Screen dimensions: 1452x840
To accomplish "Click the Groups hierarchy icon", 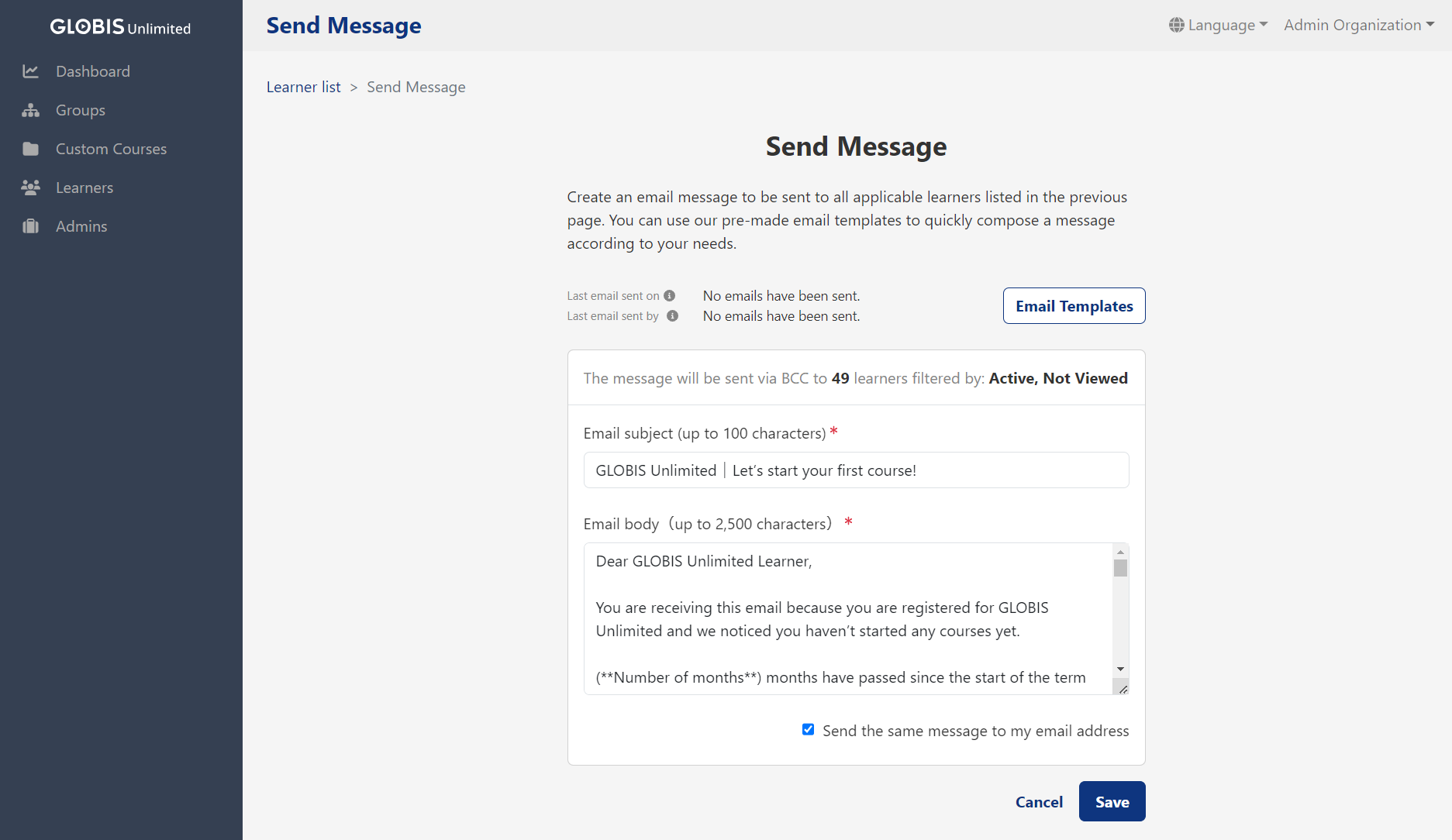I will pyautogui.click(x=31, y=110).
